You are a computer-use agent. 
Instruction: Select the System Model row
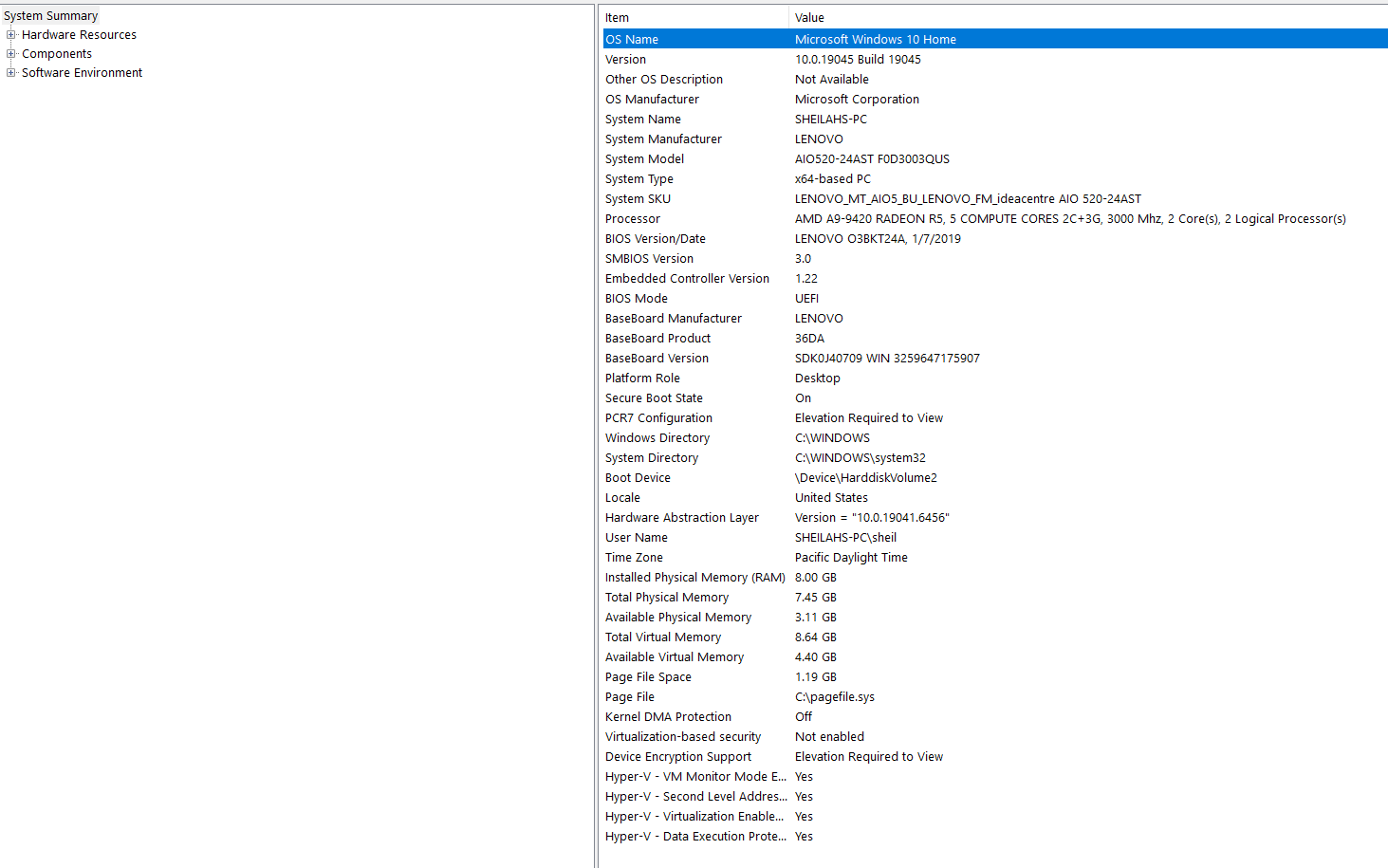pos(995,158)
